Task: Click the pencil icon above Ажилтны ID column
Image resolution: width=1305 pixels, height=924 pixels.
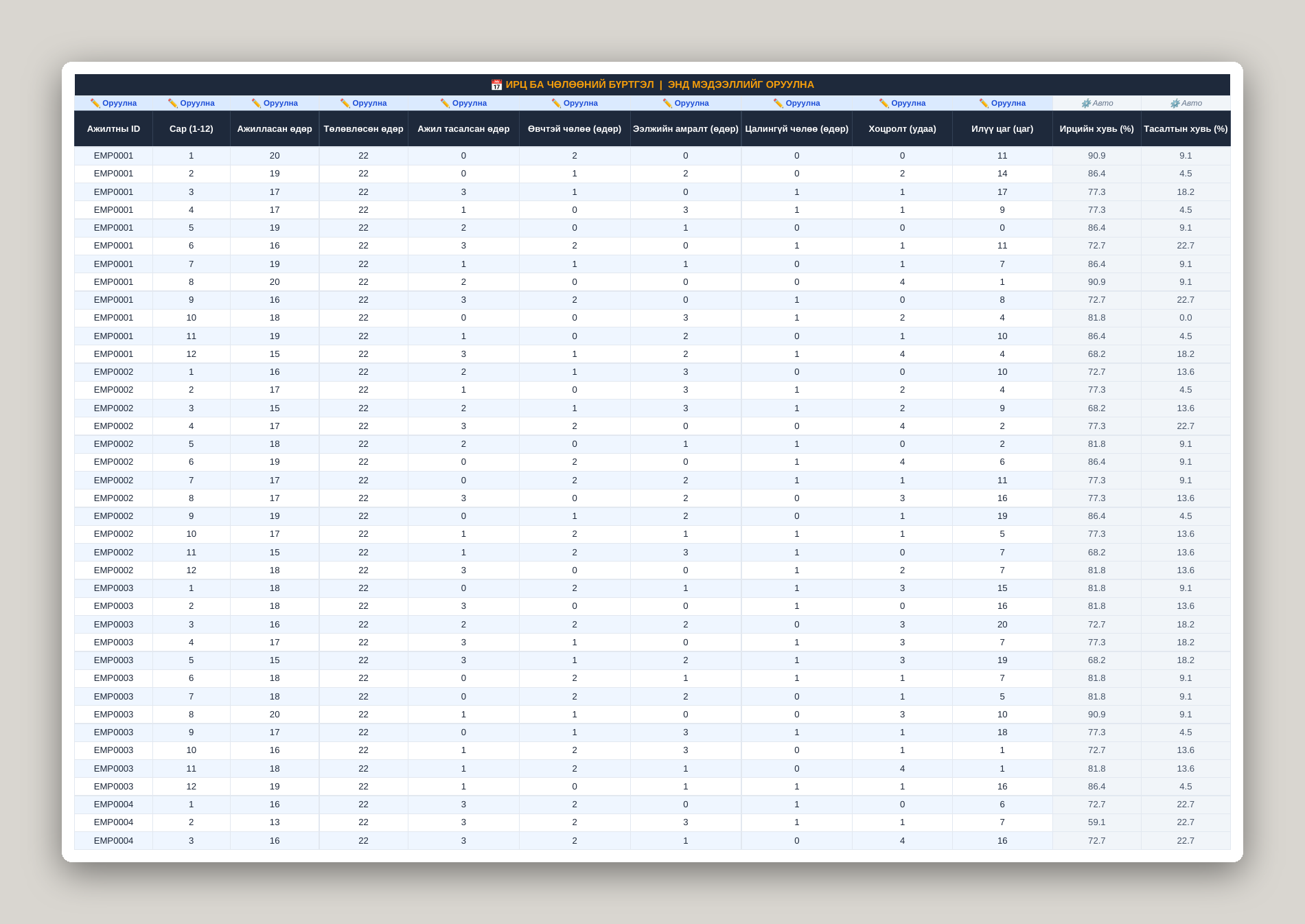Action: tap(95, 103)
